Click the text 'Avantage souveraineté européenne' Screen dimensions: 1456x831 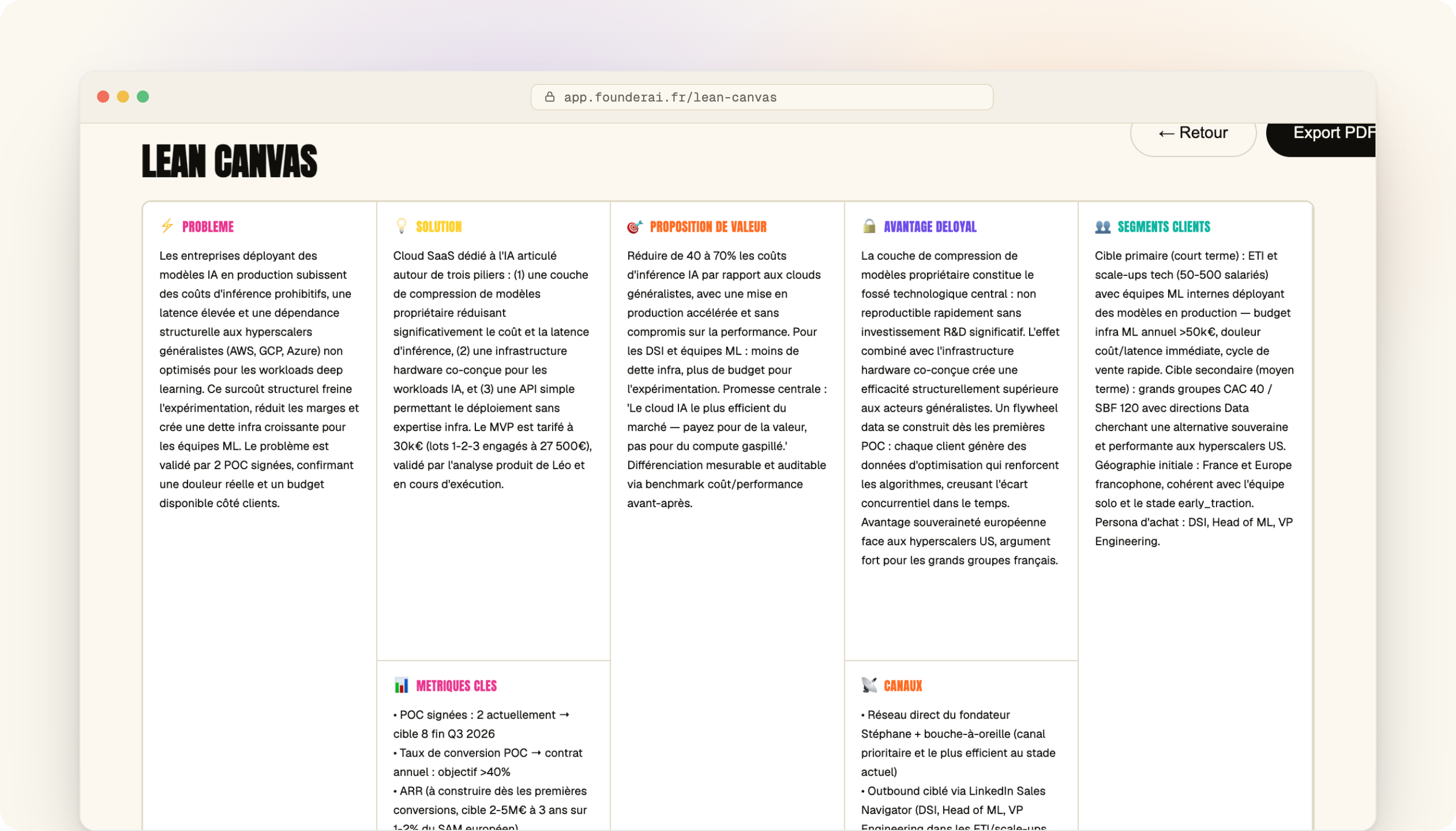point(953,522)
